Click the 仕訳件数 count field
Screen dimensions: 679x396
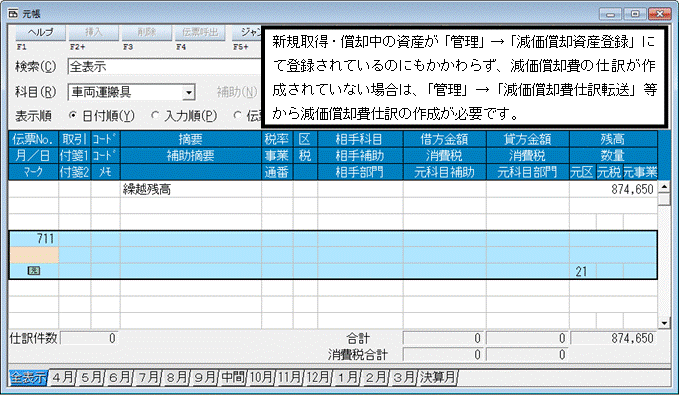(x=89, y=338)
